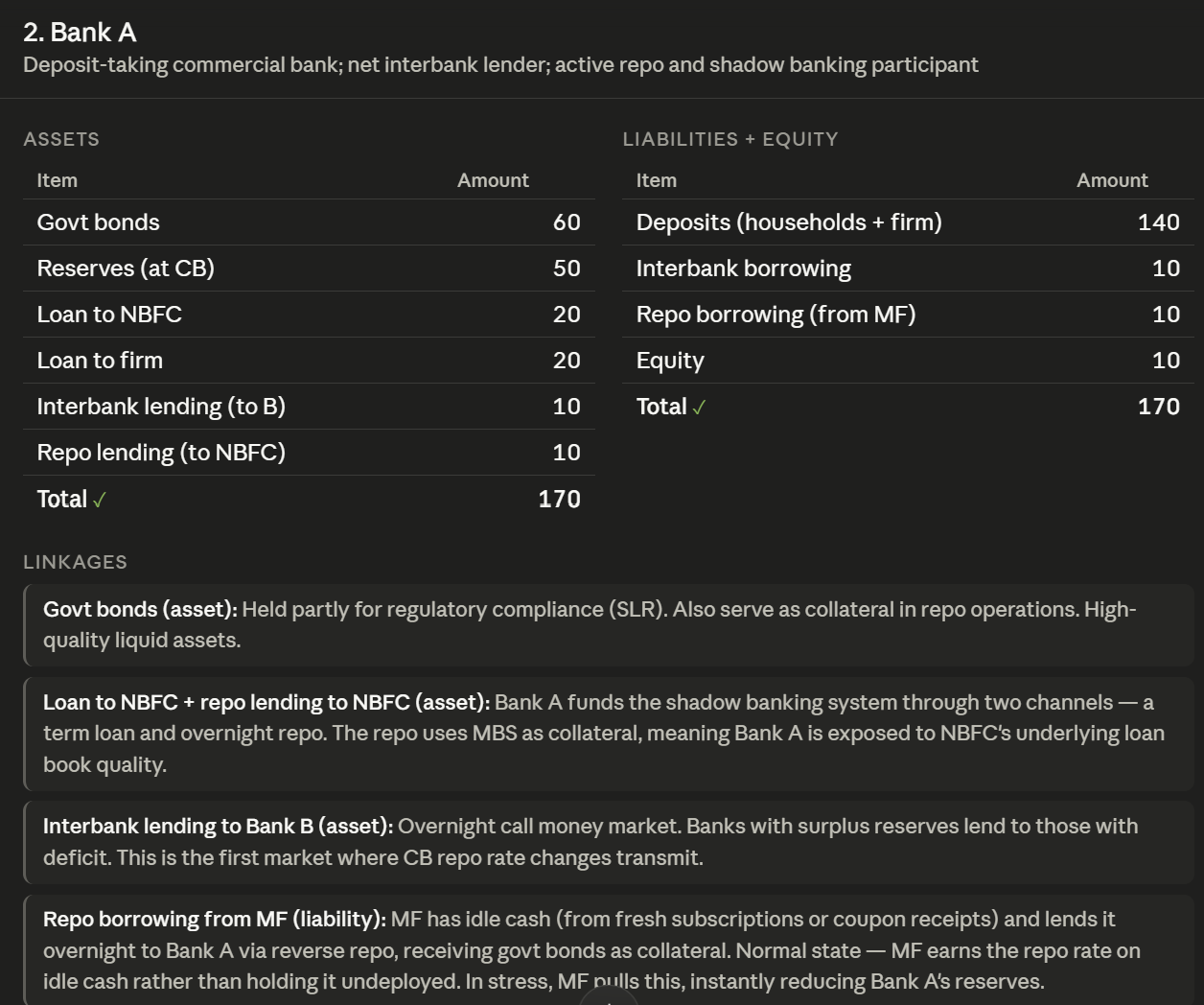
Task: Open the Interbank lending to Bank B linkage
Action: (x=609, y=842)
